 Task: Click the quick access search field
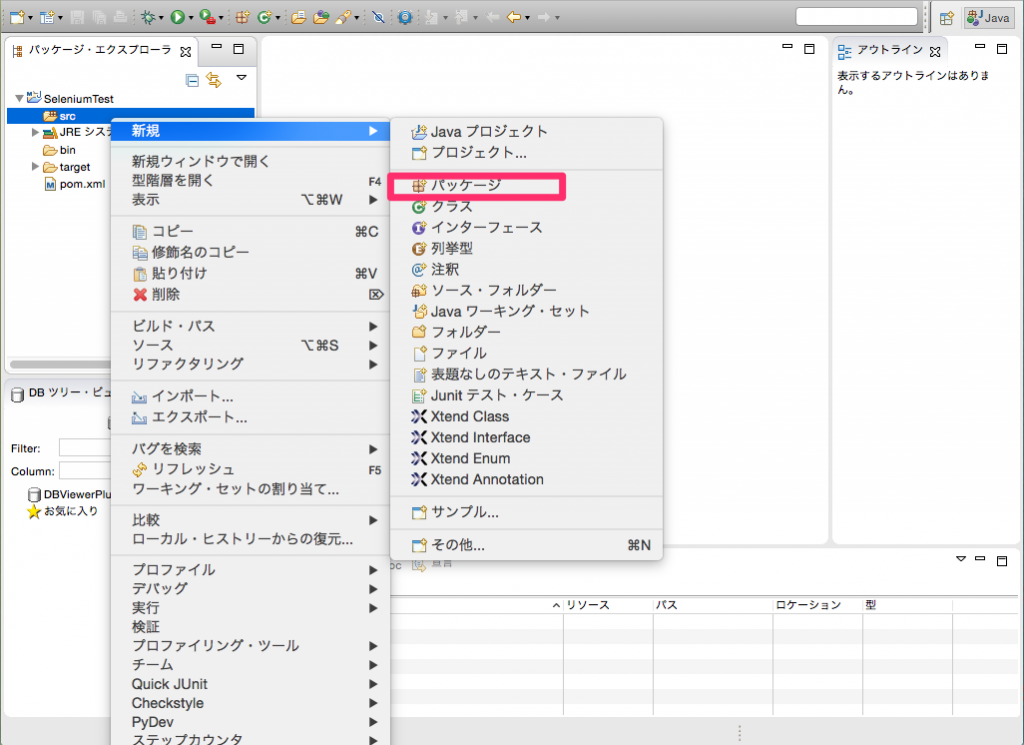pyautogui.click(x=856, y=17)
